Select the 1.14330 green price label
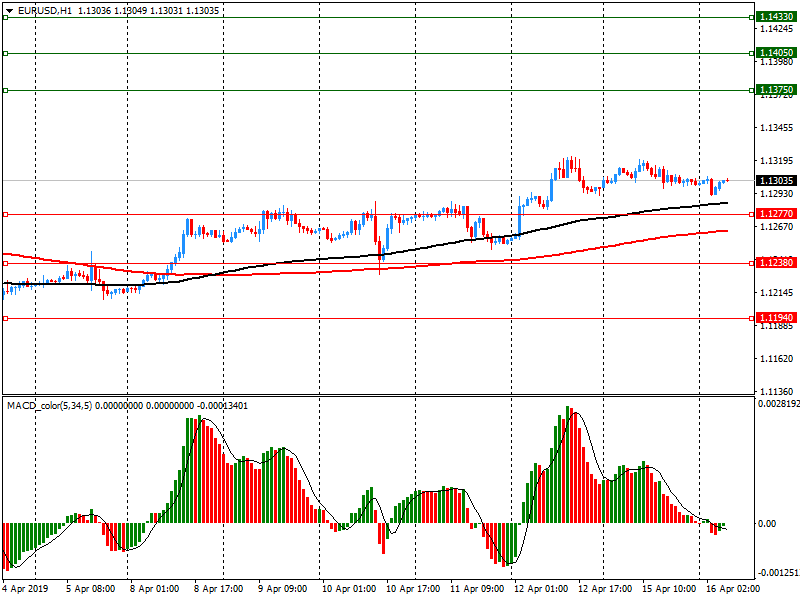 coord(776,18)
